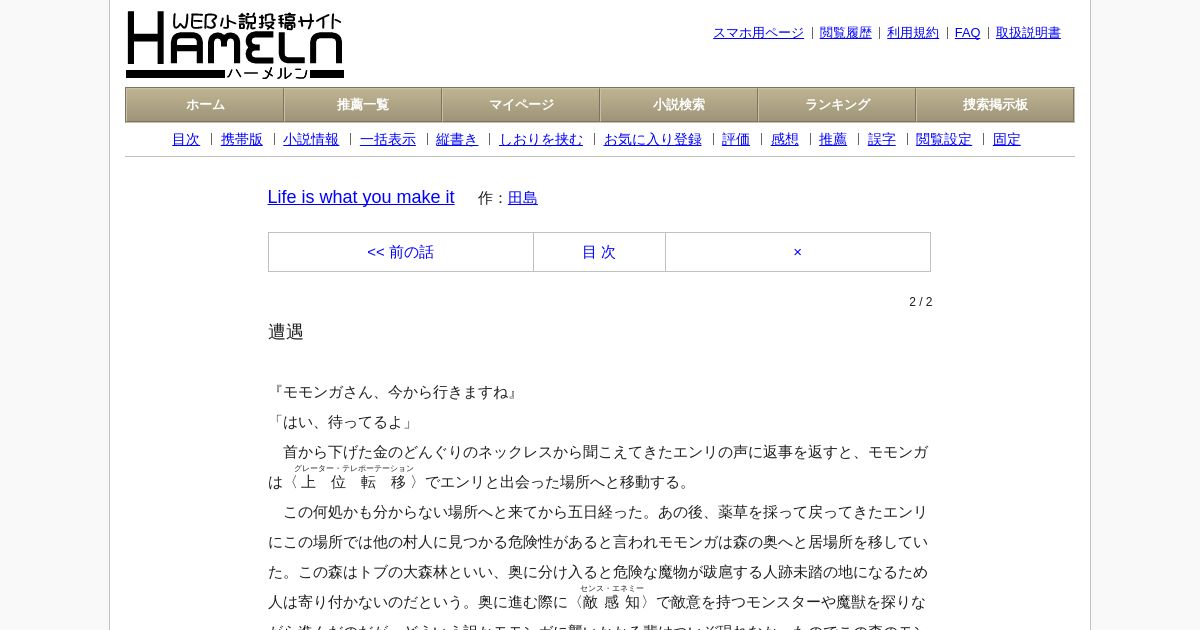1200x630 pixels.
Task: Open author 田島's profile link
Action: tap(523, 198)
